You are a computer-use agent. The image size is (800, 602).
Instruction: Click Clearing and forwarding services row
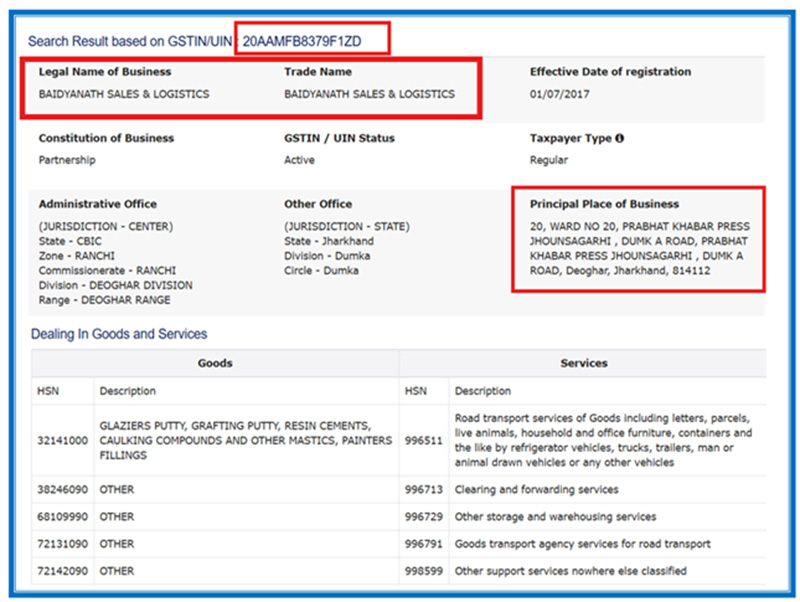point(536,490)
